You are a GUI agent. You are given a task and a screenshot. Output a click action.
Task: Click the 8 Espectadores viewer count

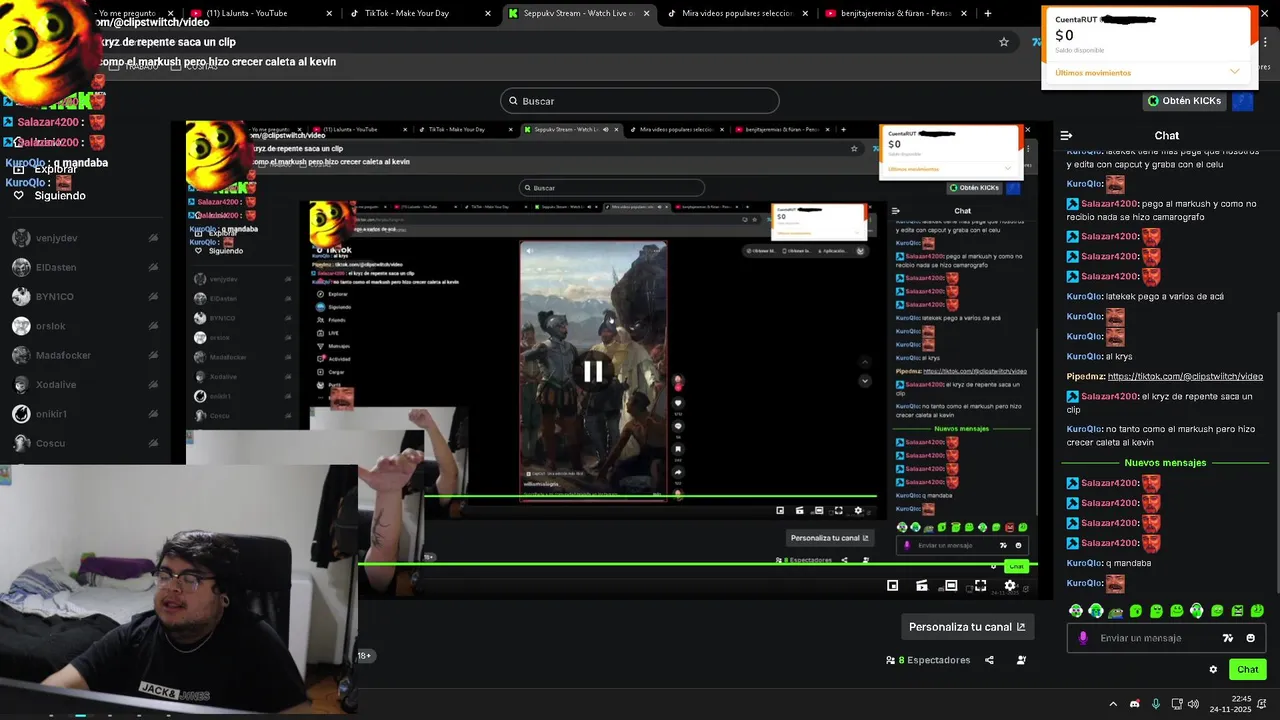(x=928, y=660)
